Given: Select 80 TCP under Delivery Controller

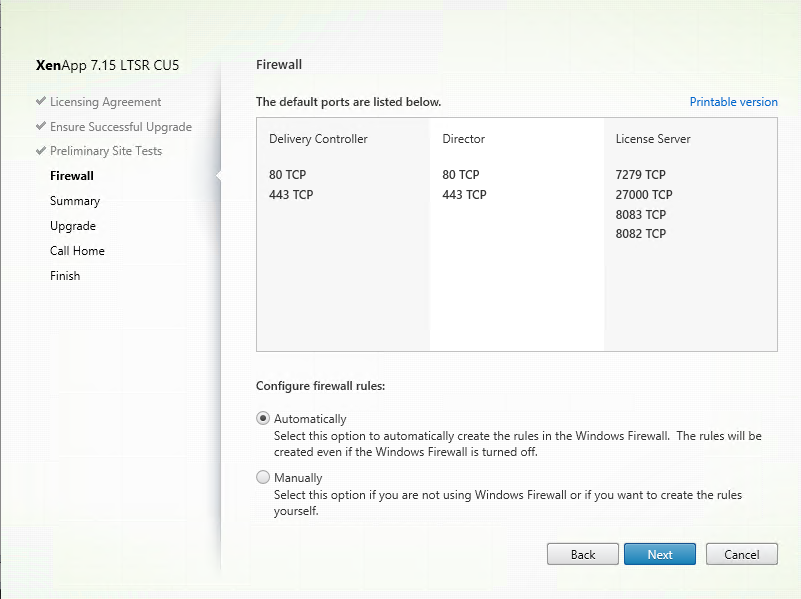Looking at the screenshot, I should (x=287, y=174).
